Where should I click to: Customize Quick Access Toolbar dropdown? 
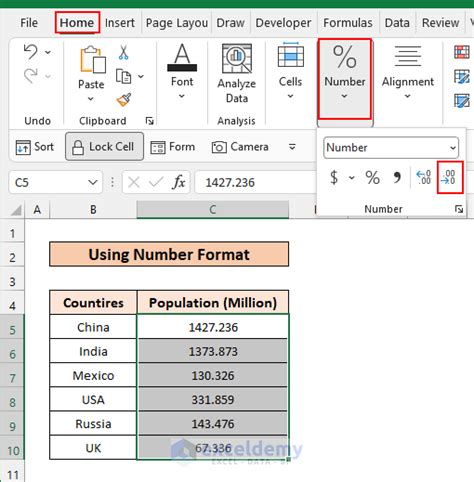click(292, 147)
